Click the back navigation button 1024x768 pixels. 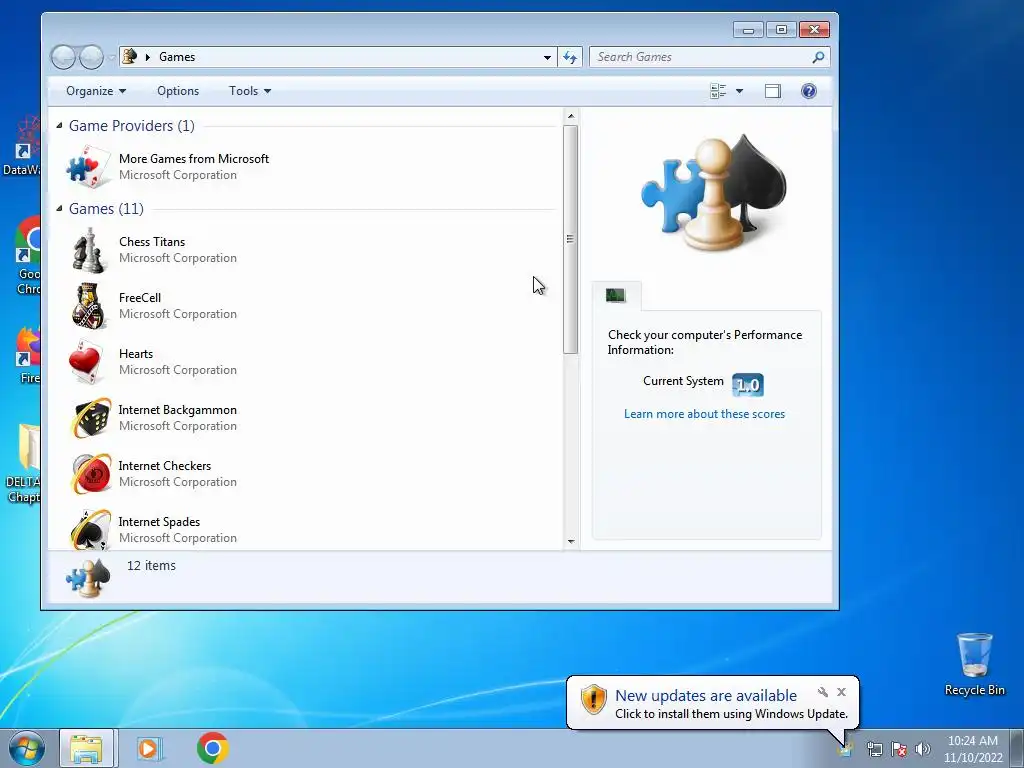(x=63, y=57)
